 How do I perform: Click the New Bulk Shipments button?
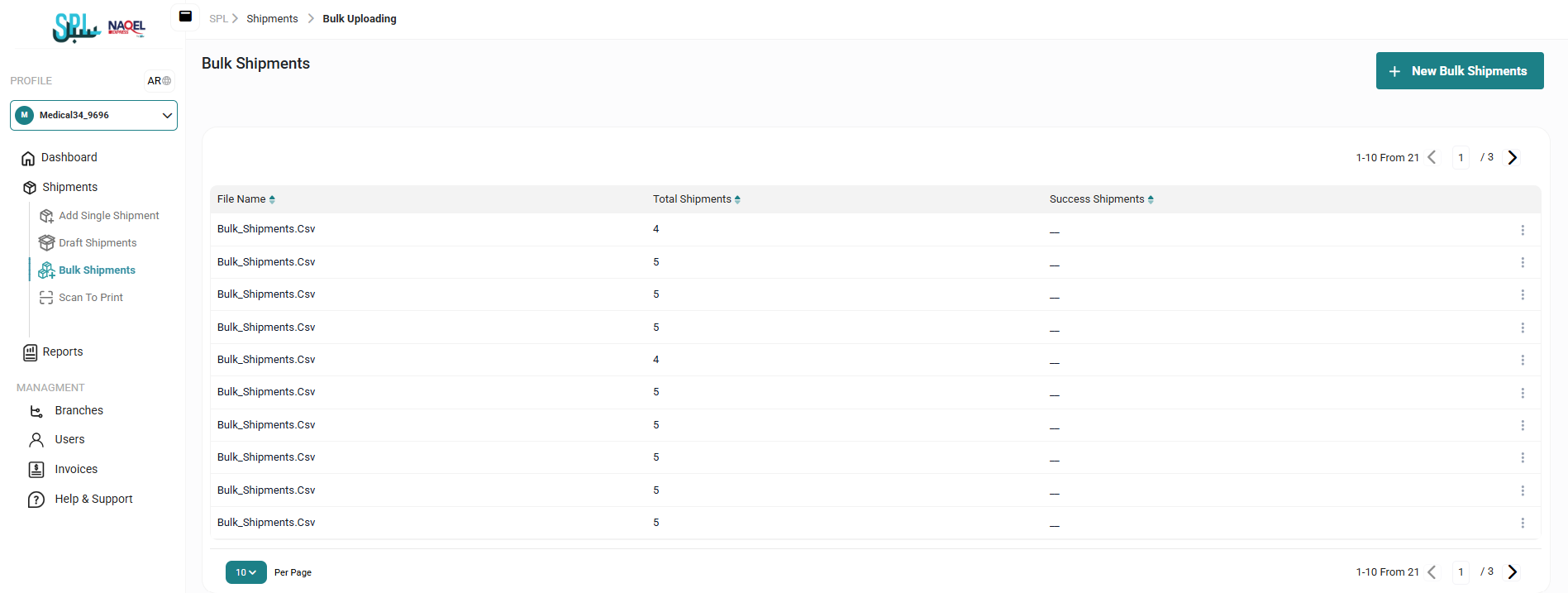tap(1459, 71)
